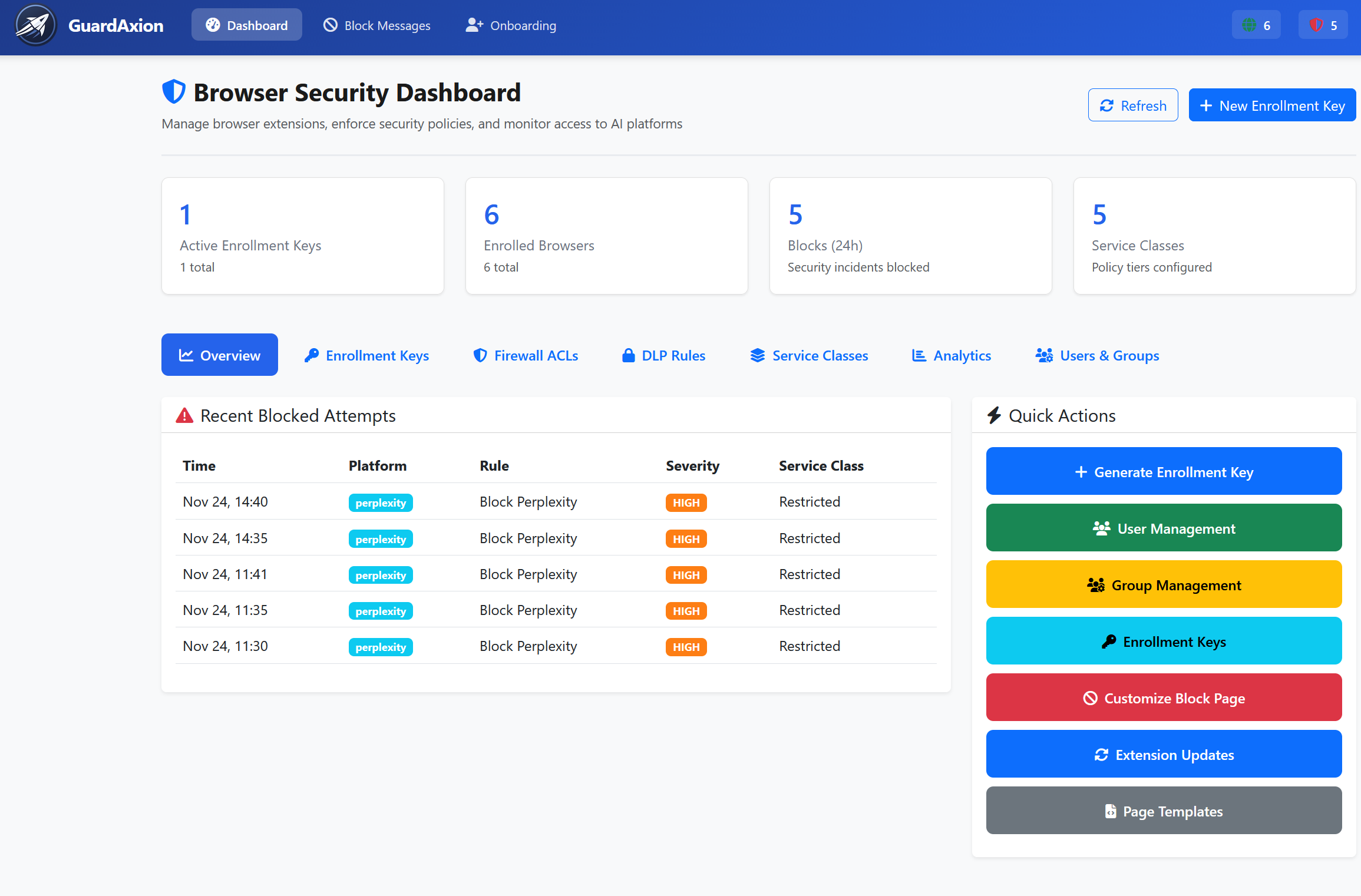Click the lightning bolt icon on Quick Actions
1361x896 pixels.
coord(995,415)
